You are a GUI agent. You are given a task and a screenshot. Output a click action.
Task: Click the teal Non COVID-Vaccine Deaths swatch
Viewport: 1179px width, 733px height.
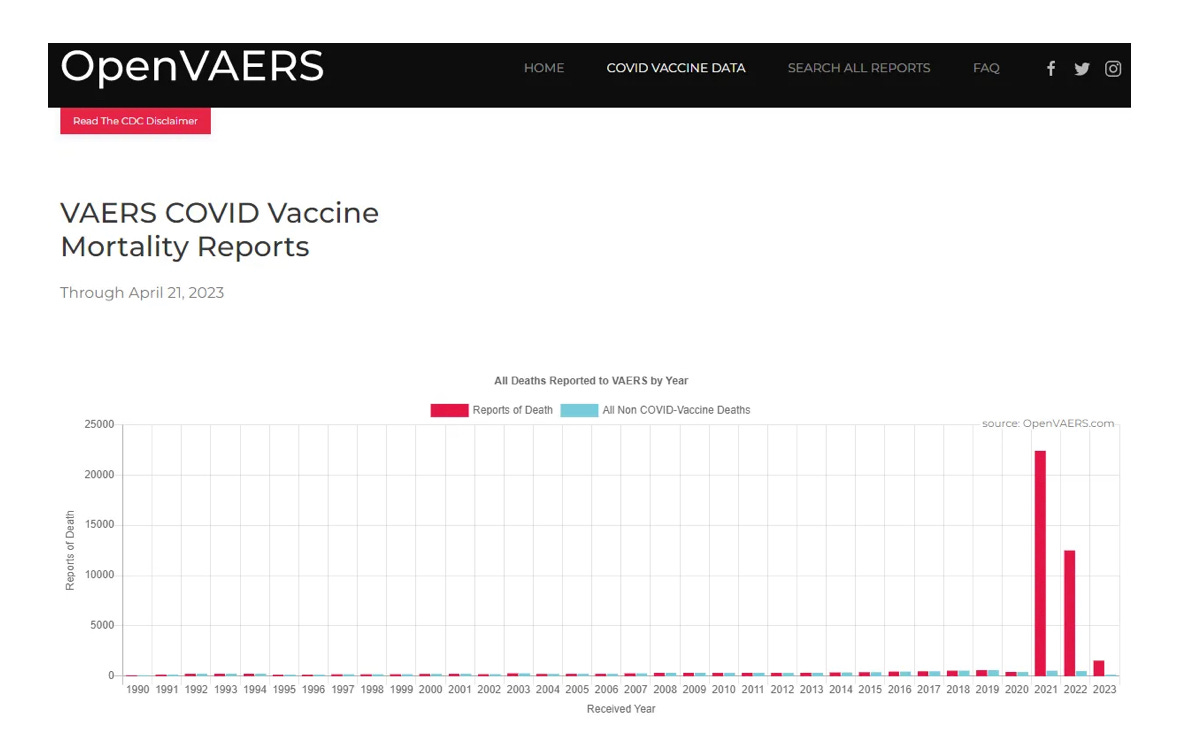pyautogui.click(x=580, y=410)
